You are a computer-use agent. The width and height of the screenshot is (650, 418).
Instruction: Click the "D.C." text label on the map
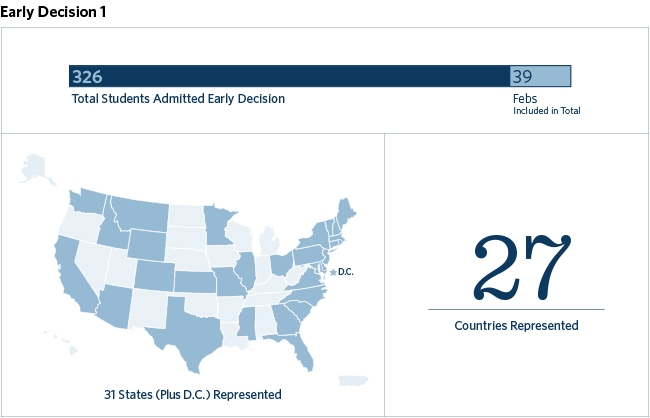(x=346, y=271)
